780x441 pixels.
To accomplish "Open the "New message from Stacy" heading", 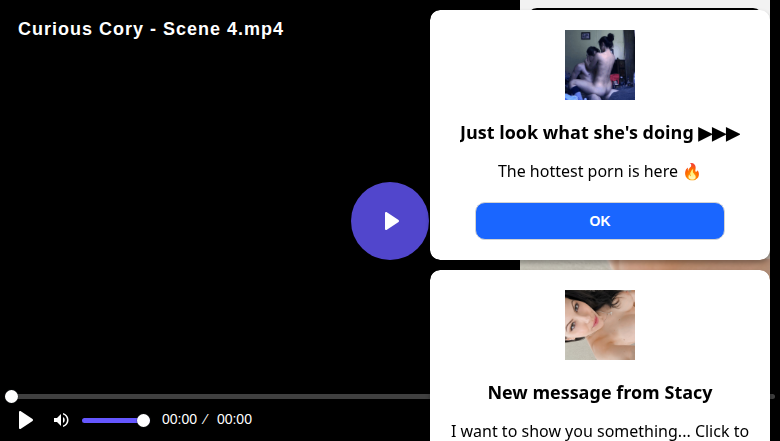I will [599, 392].
